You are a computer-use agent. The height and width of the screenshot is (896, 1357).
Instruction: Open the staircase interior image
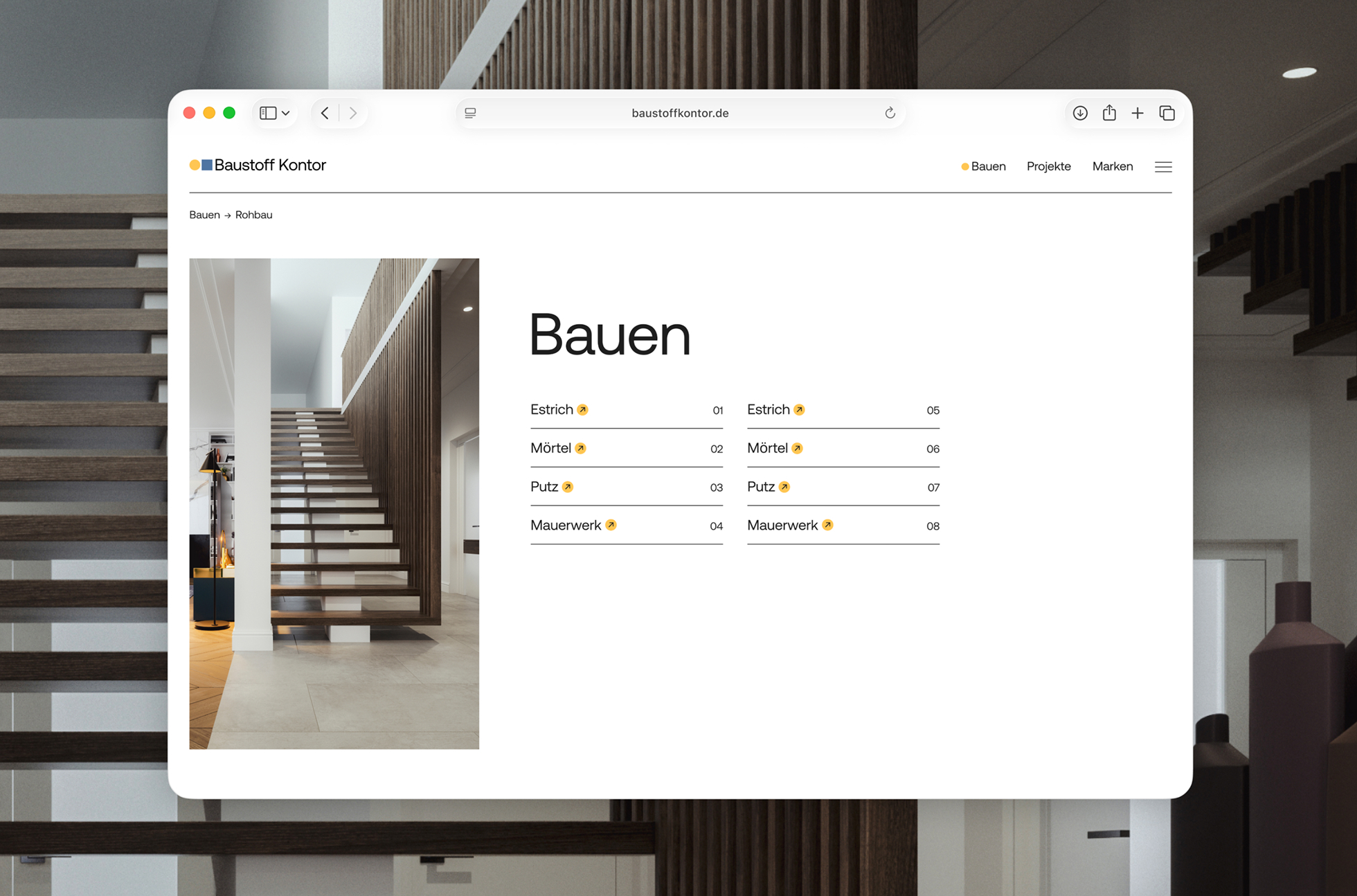[x=334, y=503]
